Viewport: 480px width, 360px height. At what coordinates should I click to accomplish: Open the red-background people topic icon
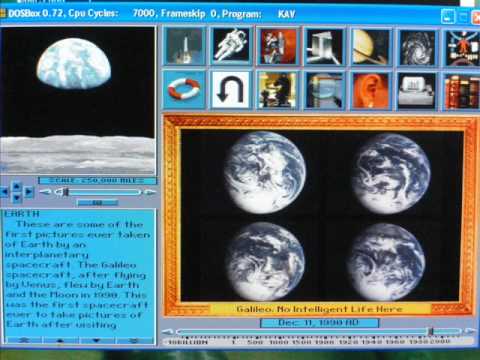tap(277, 46)
